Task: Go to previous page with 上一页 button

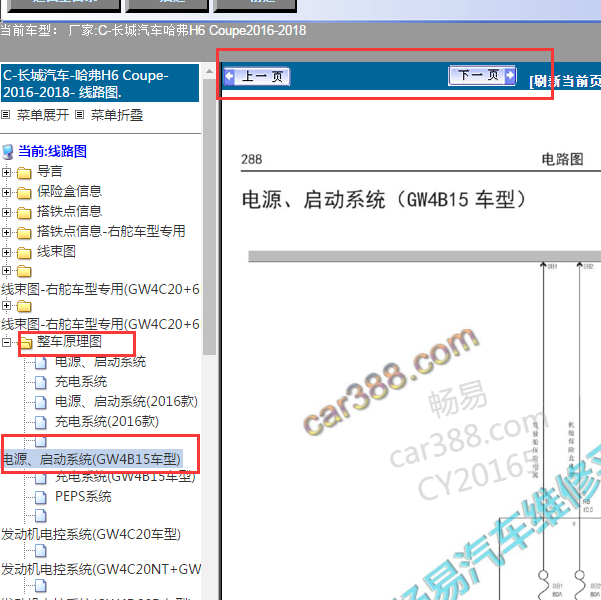Action: pos(257,76)
